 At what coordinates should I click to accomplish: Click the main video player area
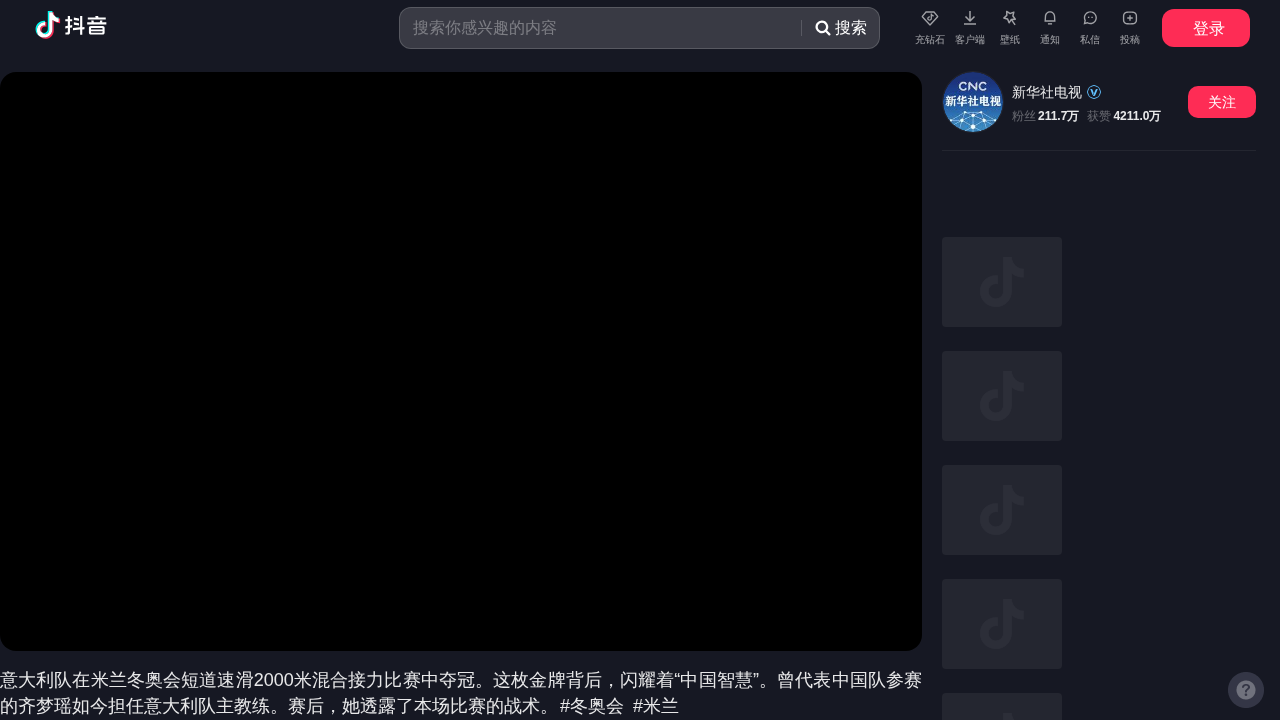[x=460, y=361]
